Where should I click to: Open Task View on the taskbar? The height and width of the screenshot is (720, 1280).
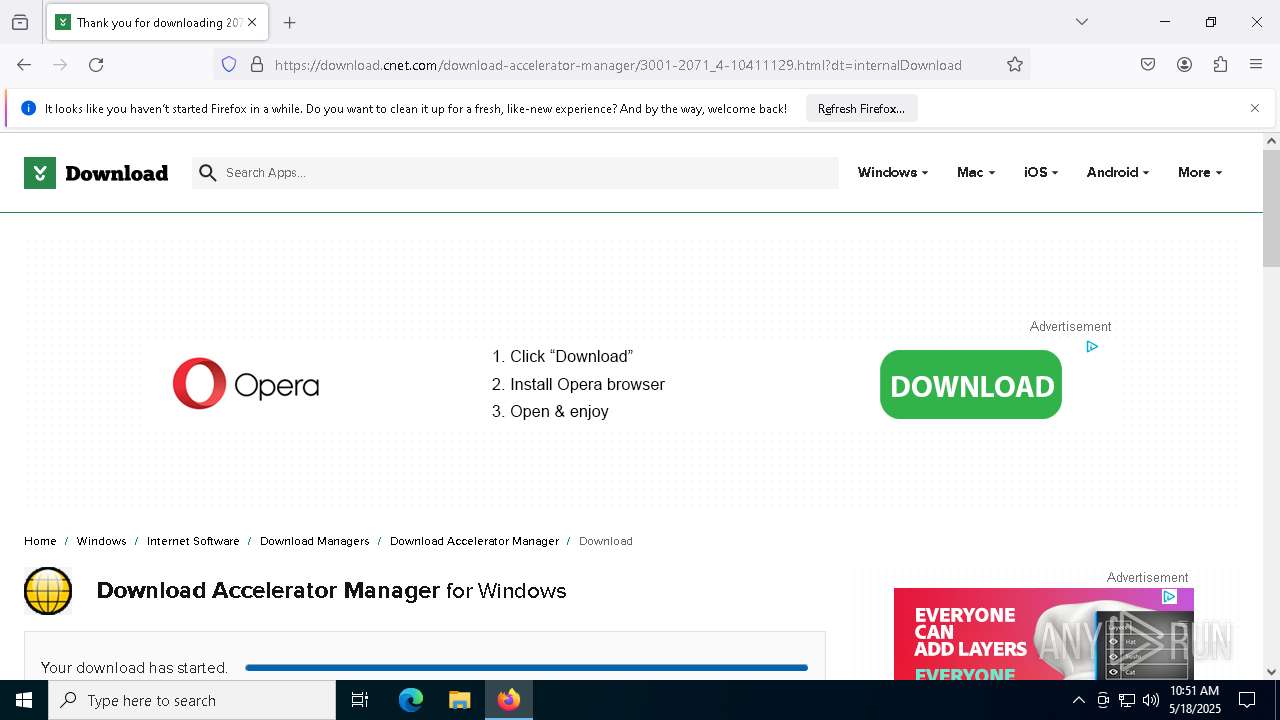coord(360,700)
